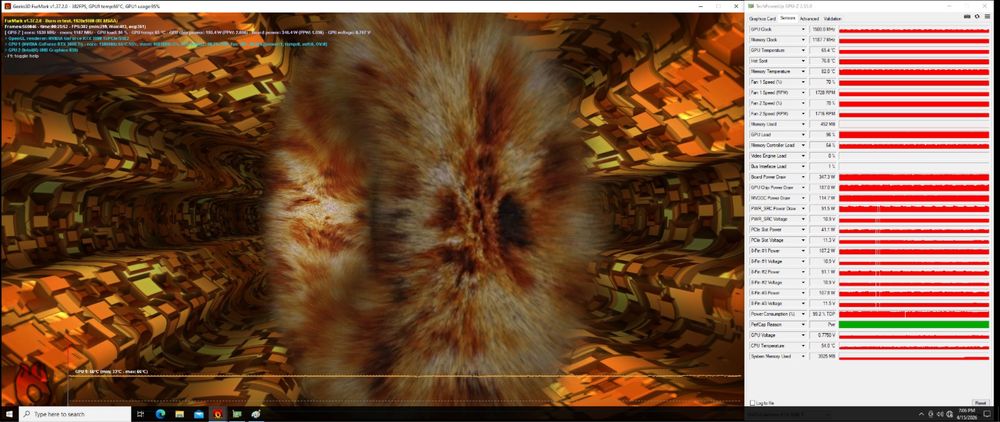Show hidden system tray icons
Image resolution: width=1000 pixels, height=422 pixels.
921,414
